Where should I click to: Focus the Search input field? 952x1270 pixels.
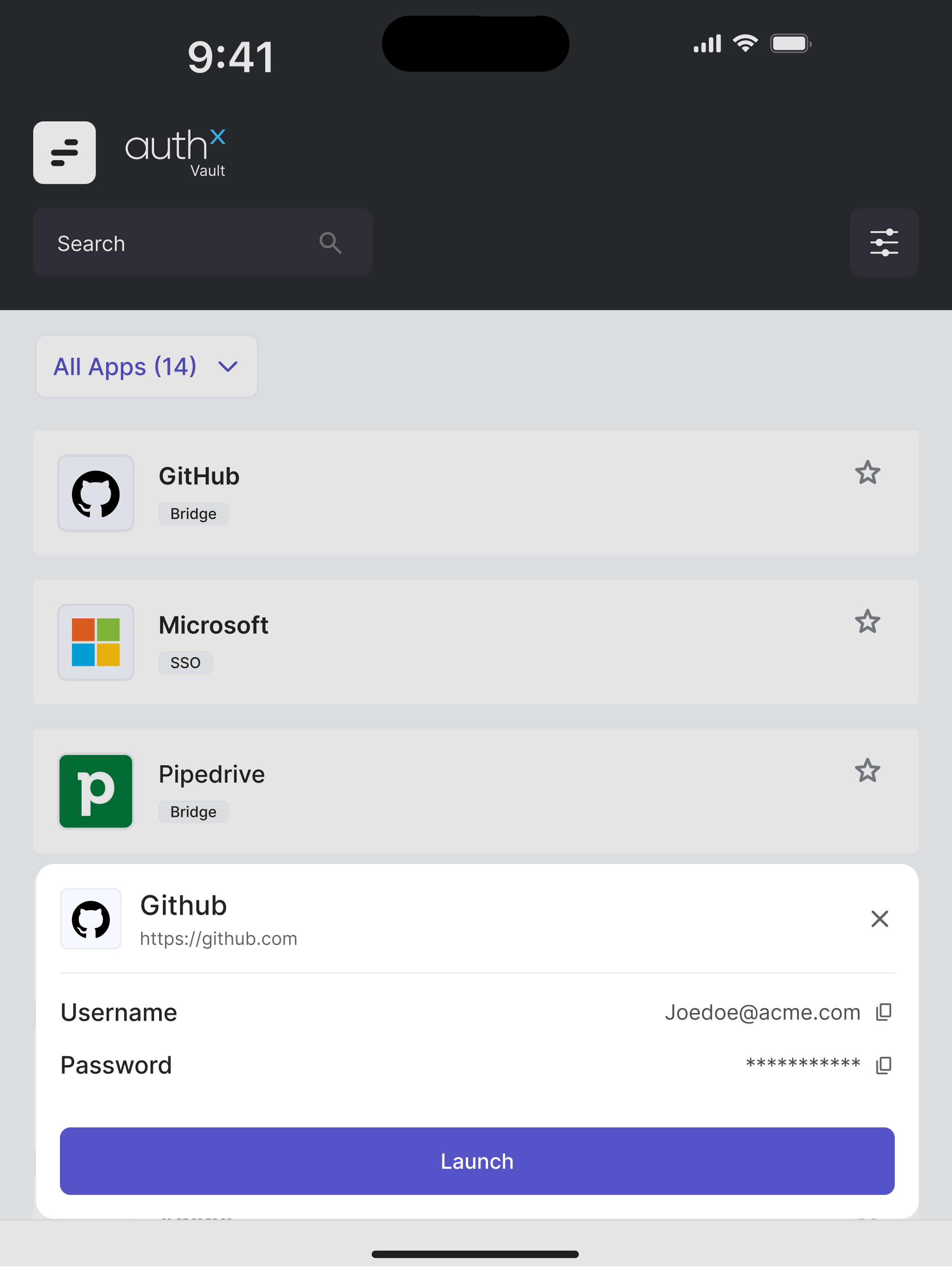[x=202, y=243]
